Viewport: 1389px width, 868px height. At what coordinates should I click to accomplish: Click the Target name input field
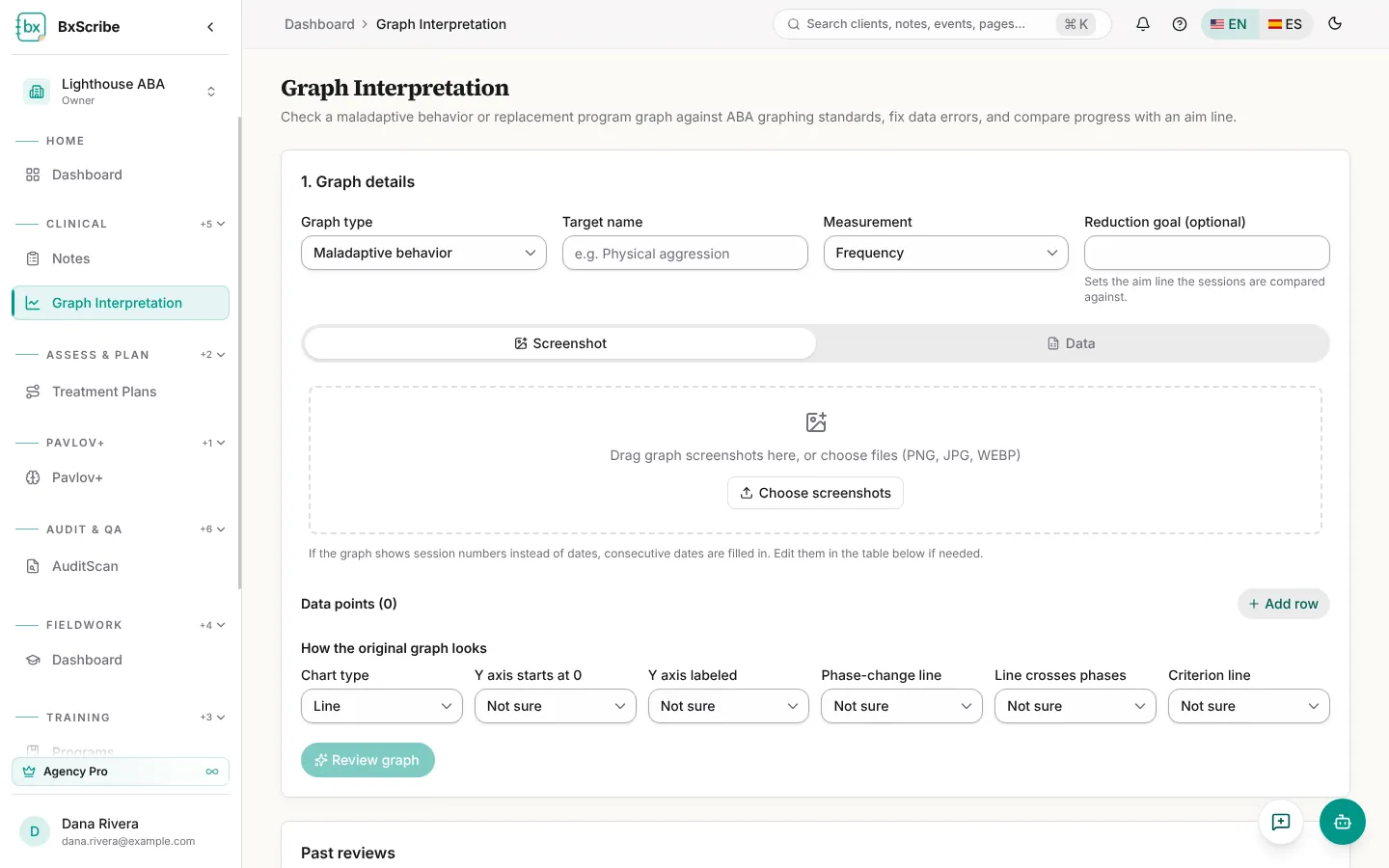pos(685,253)
